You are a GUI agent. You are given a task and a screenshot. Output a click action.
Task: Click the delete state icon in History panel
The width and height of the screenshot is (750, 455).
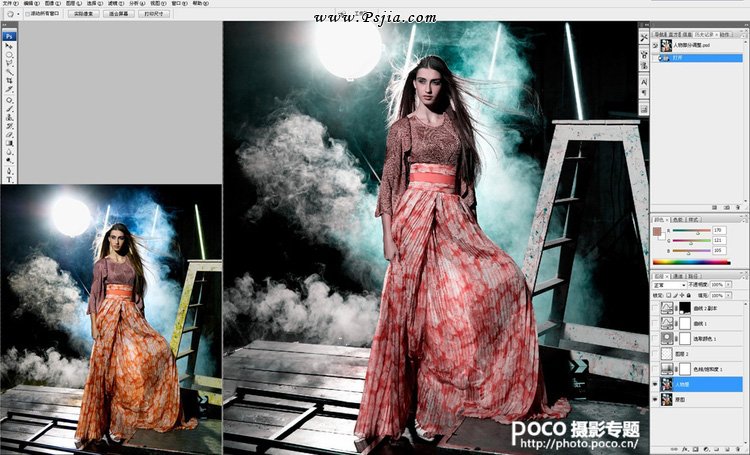coord(740,205)
